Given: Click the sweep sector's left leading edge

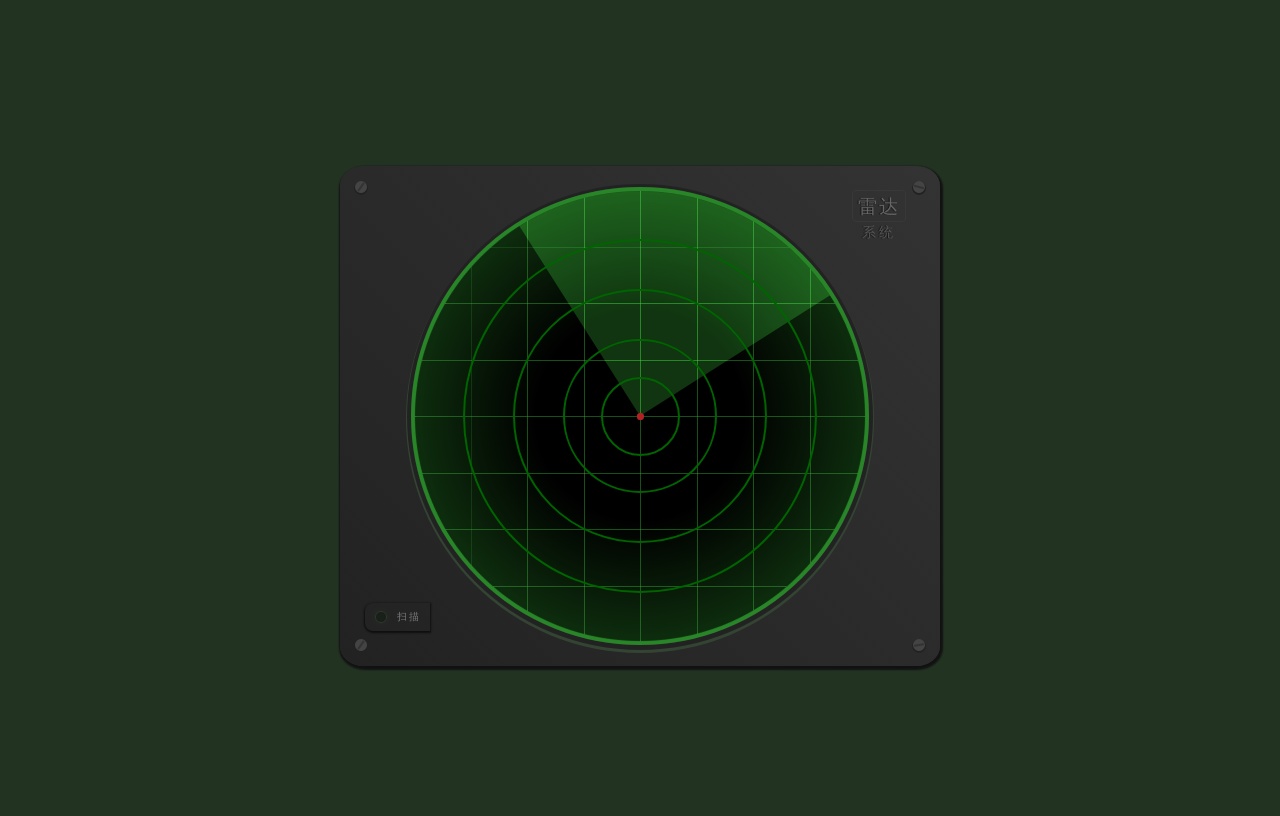Looking at the screenshot, I should tap(580, 318).
